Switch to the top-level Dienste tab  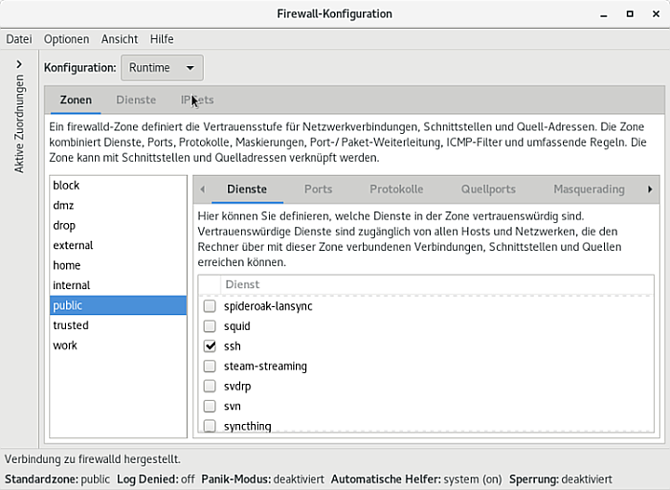pos(136,100)
